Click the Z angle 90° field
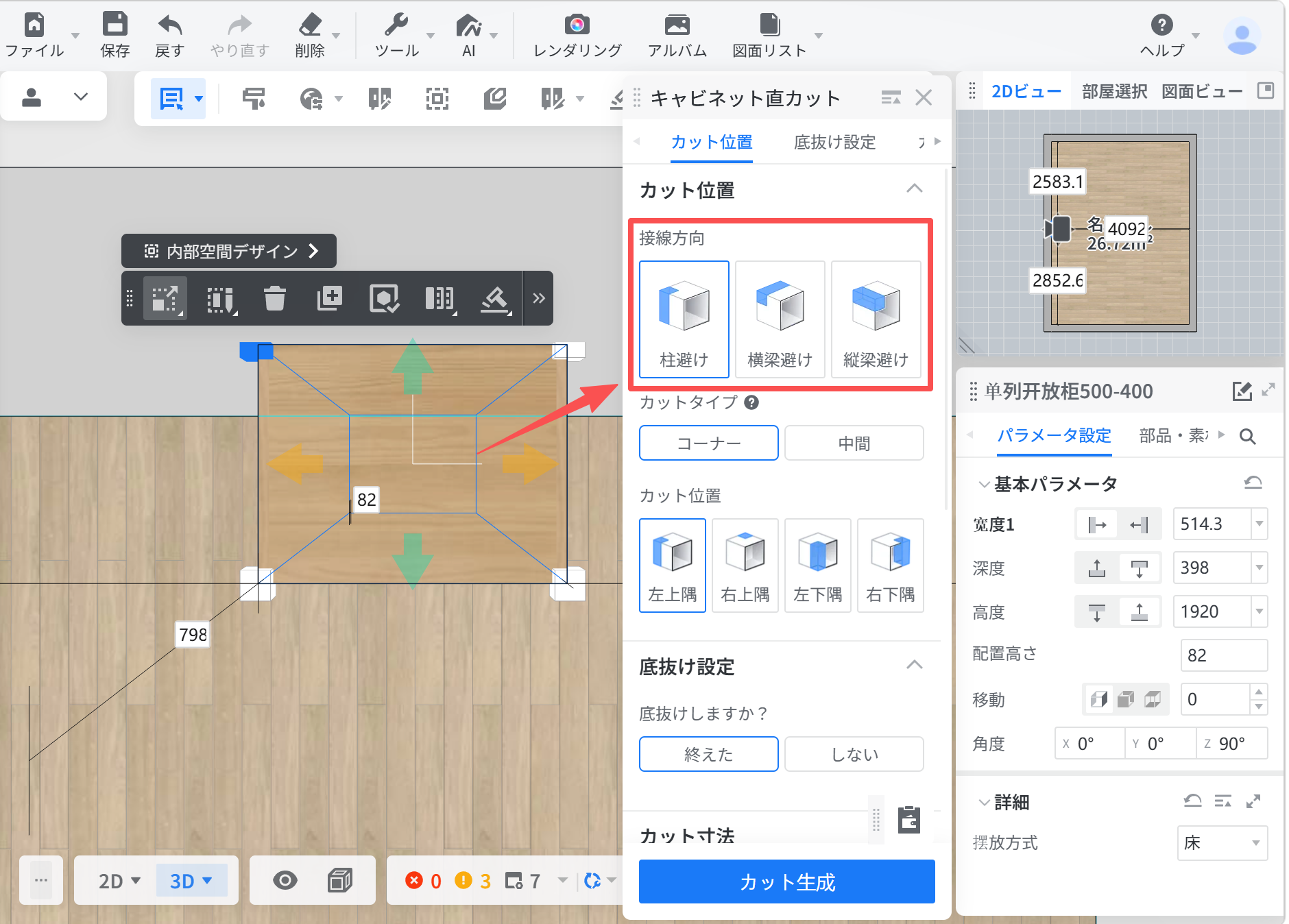This screenshot has height=924, width=1289. 1231,744
